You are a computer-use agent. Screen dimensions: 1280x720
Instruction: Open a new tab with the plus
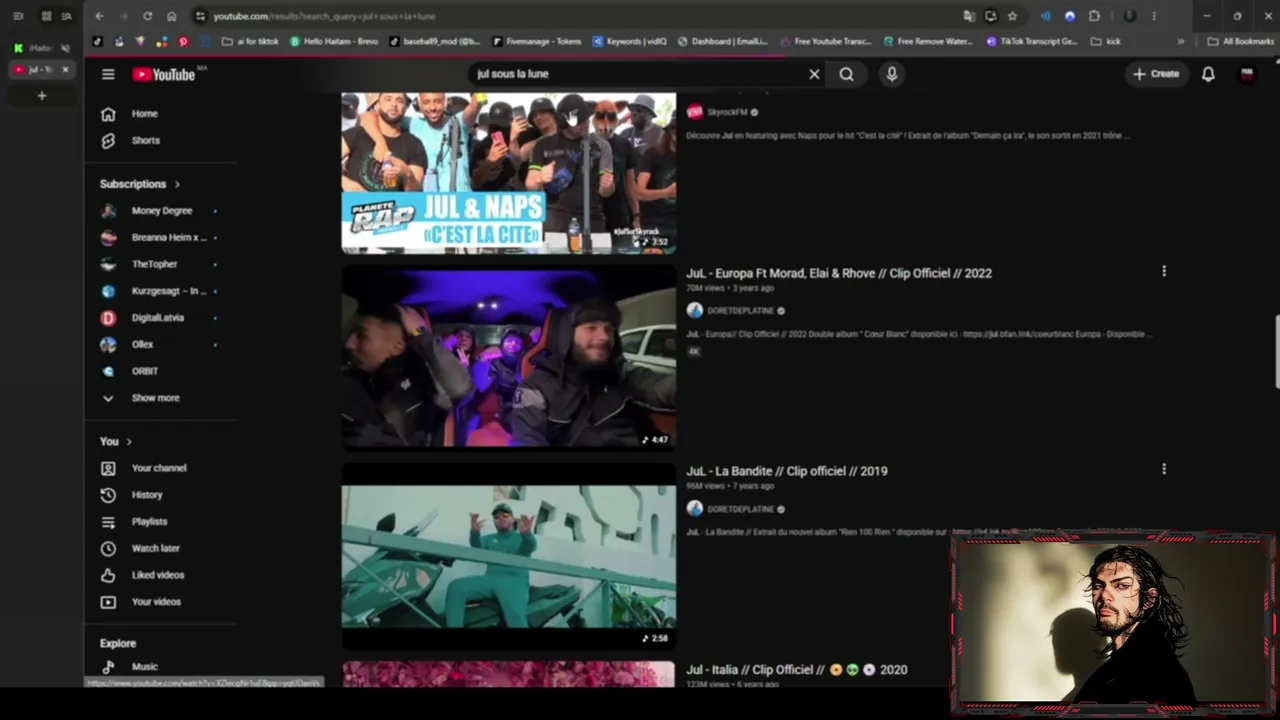point(42,96)
